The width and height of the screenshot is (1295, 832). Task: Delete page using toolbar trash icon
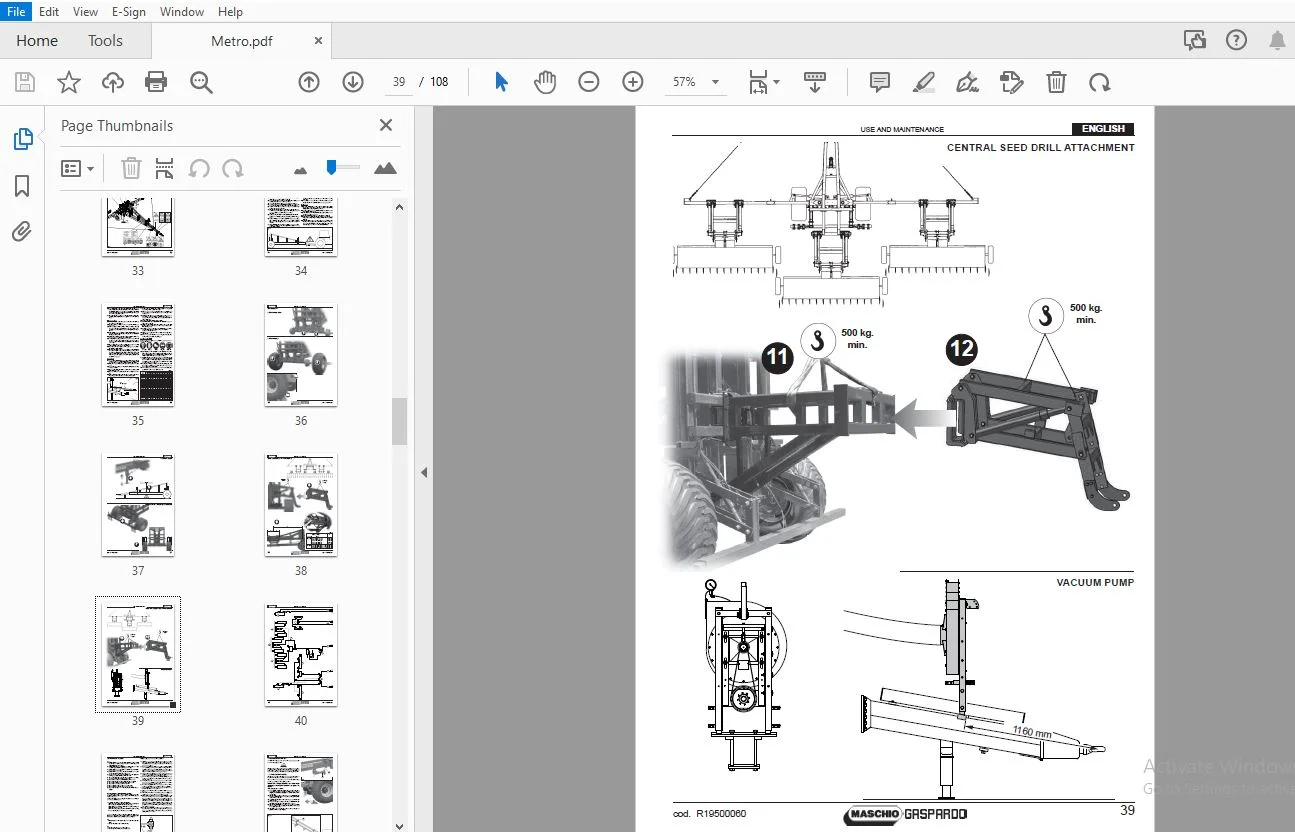[x=1056, y=82]
